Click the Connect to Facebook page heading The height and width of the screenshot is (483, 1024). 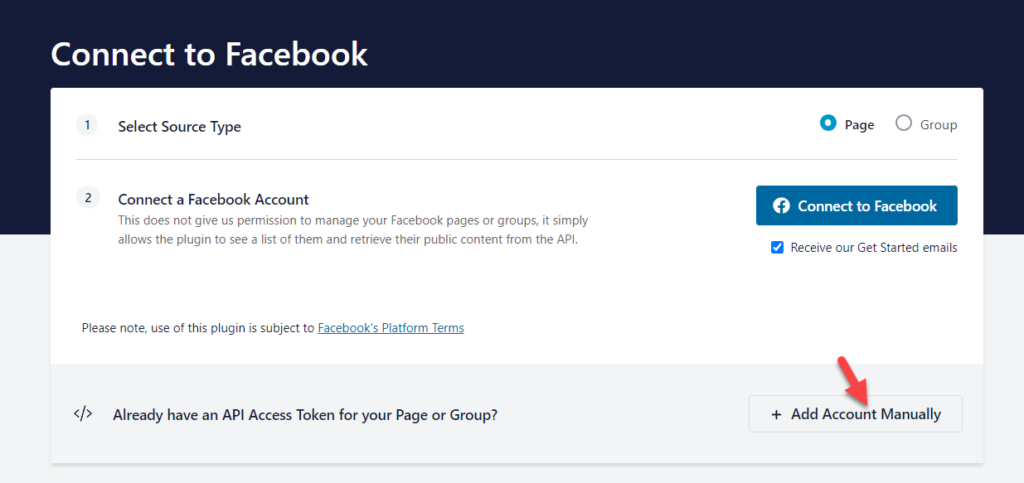point(209,55)
